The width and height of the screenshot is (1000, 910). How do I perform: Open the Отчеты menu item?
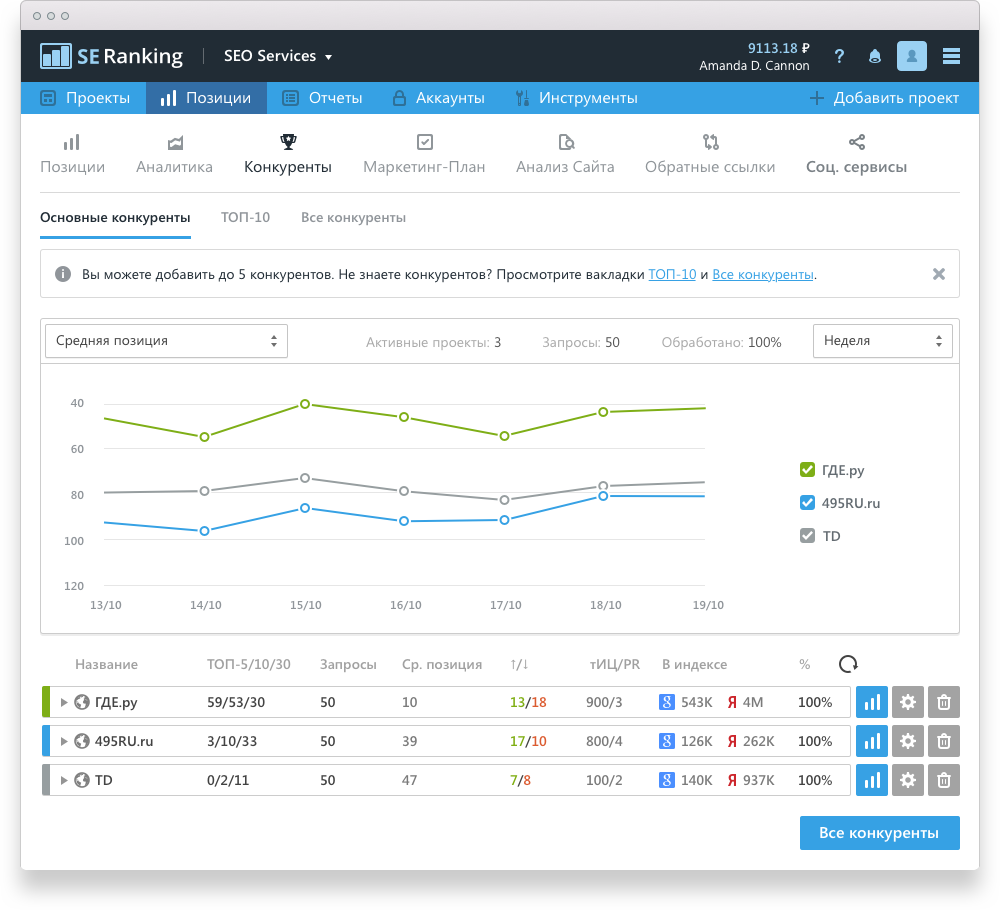click(323, 98)
